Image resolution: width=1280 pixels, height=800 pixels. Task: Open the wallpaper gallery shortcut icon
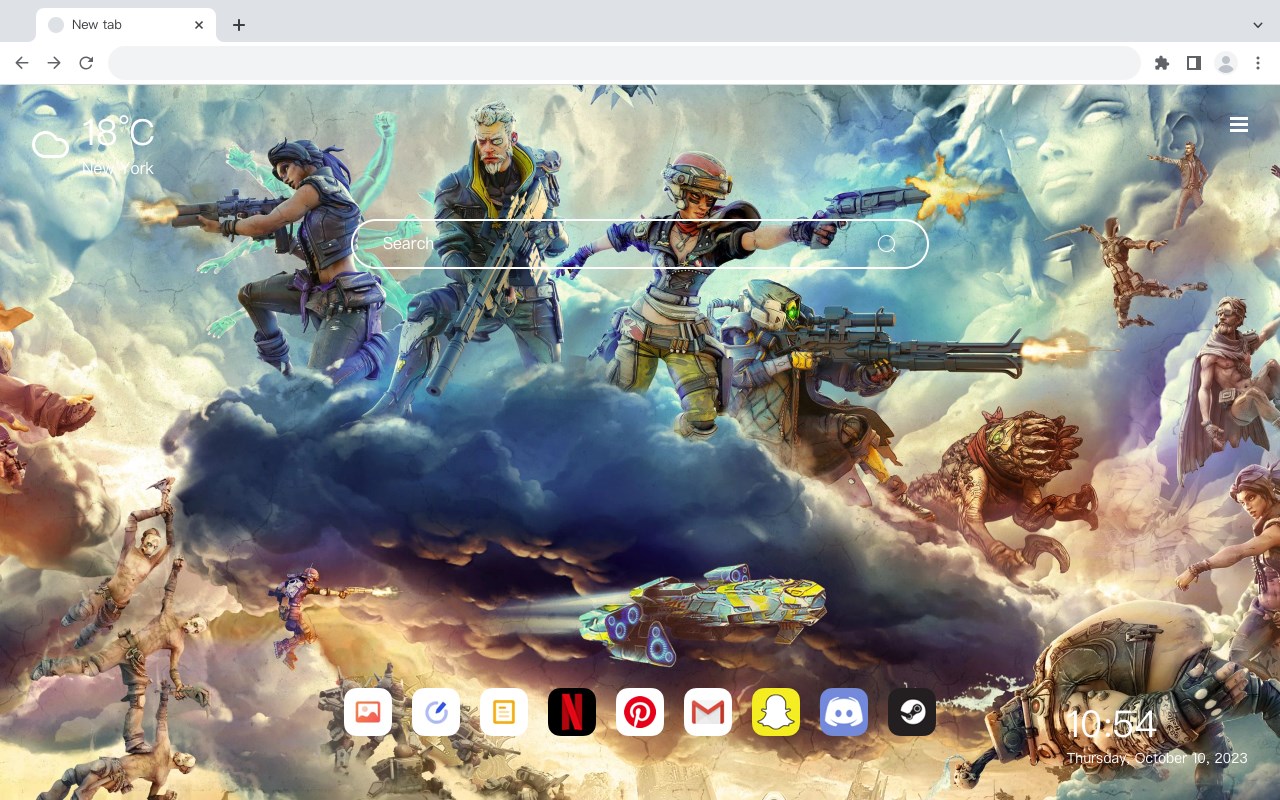click(x=368, y=712)
